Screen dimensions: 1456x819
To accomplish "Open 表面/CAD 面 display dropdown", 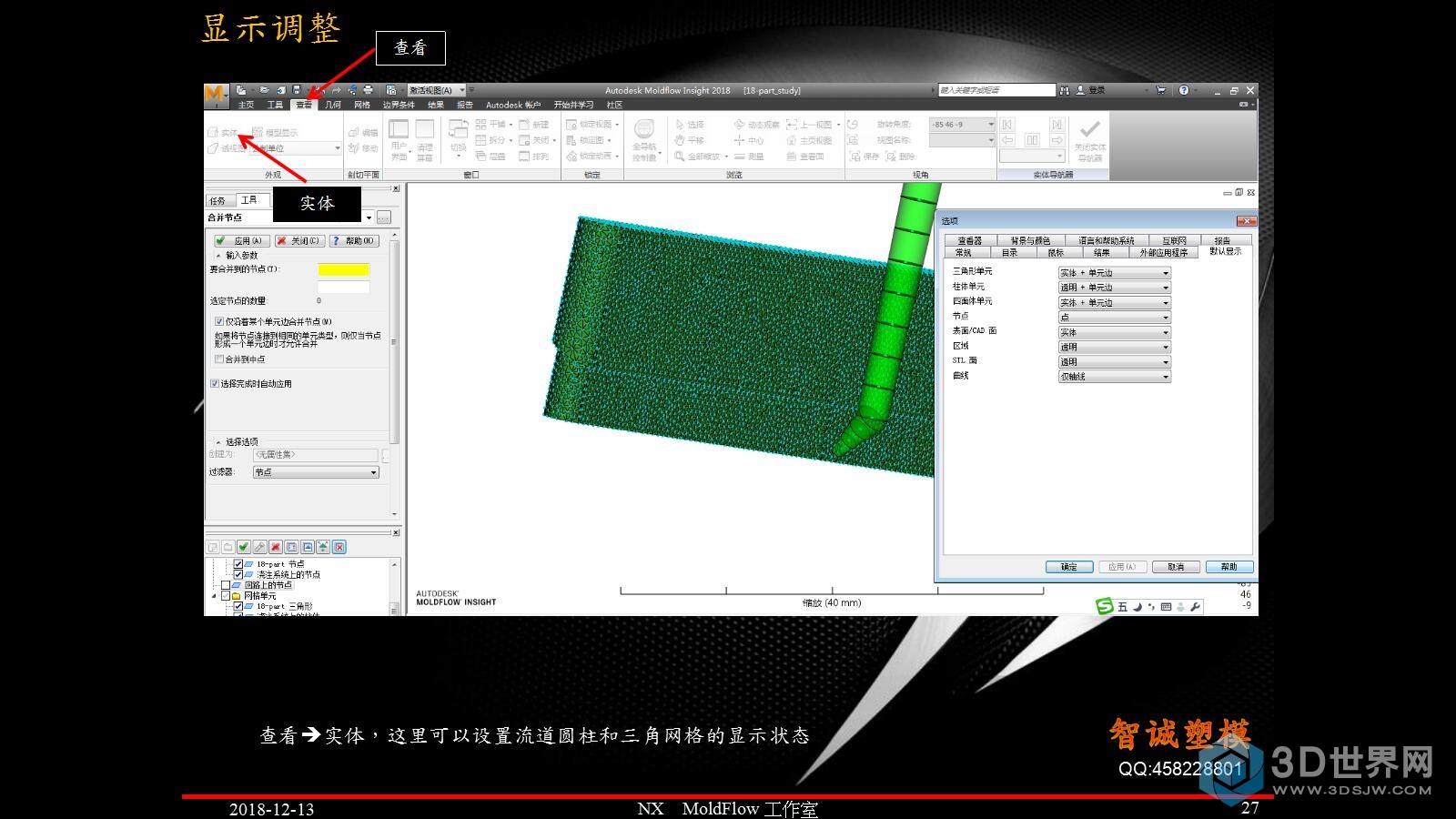I will click(1114, 332).
